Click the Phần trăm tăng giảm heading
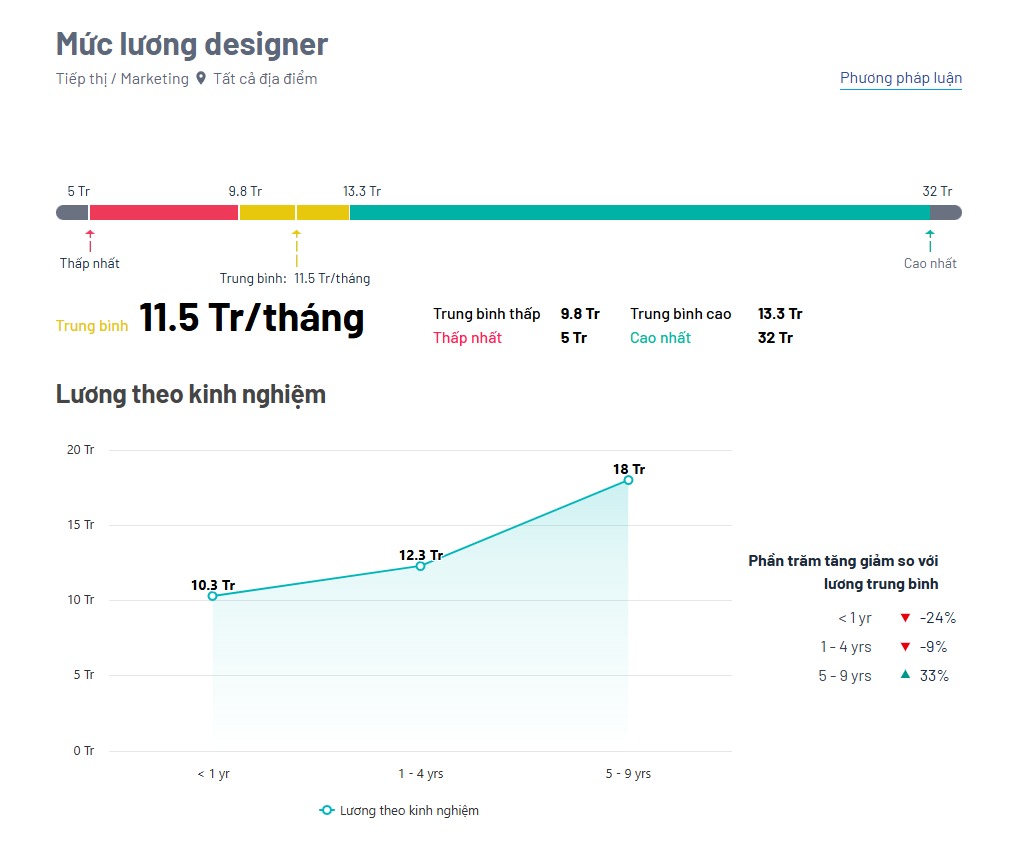 [x=844, y=572]
